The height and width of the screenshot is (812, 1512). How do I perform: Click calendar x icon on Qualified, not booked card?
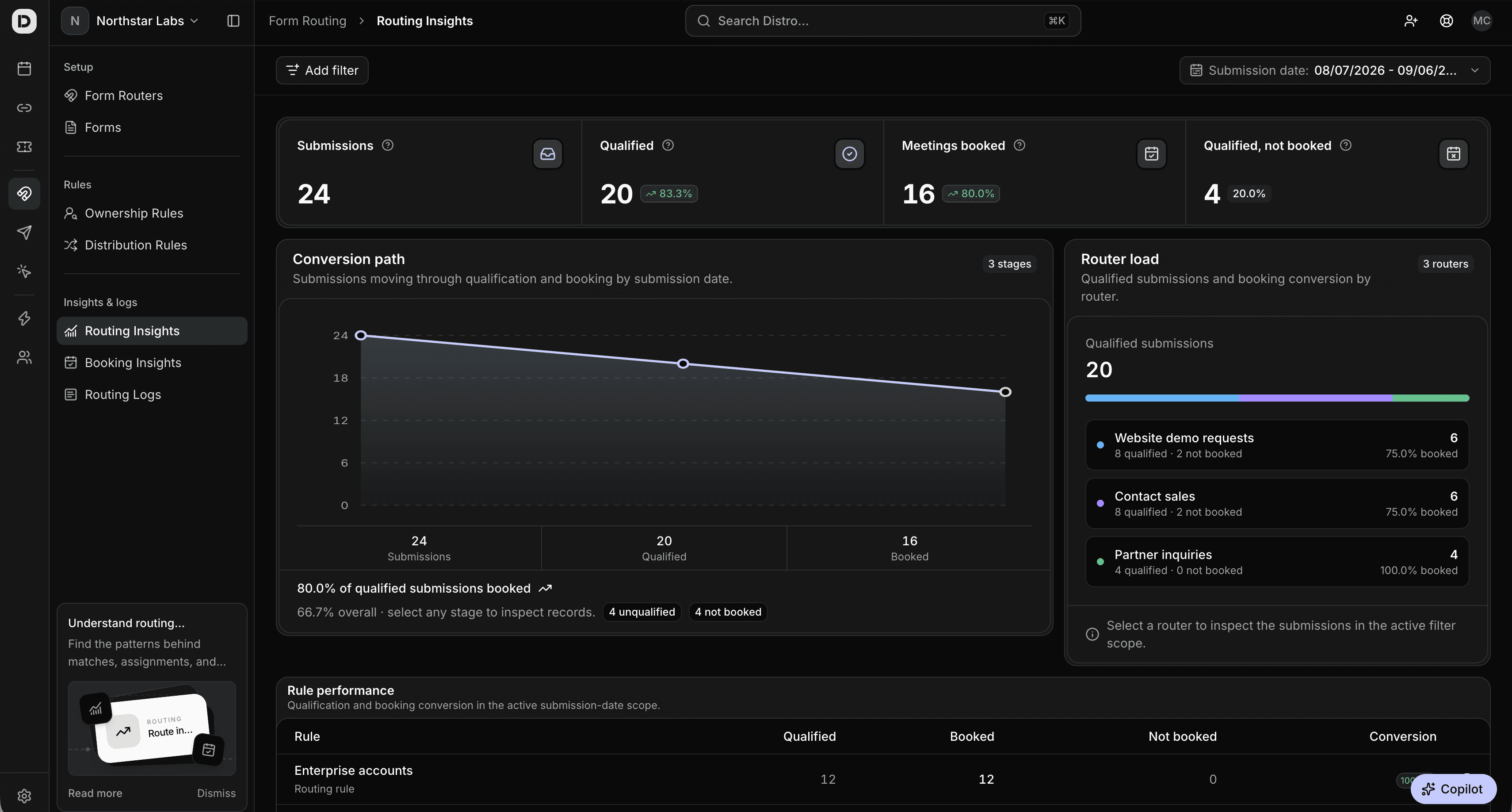(x=1453, y=154)
